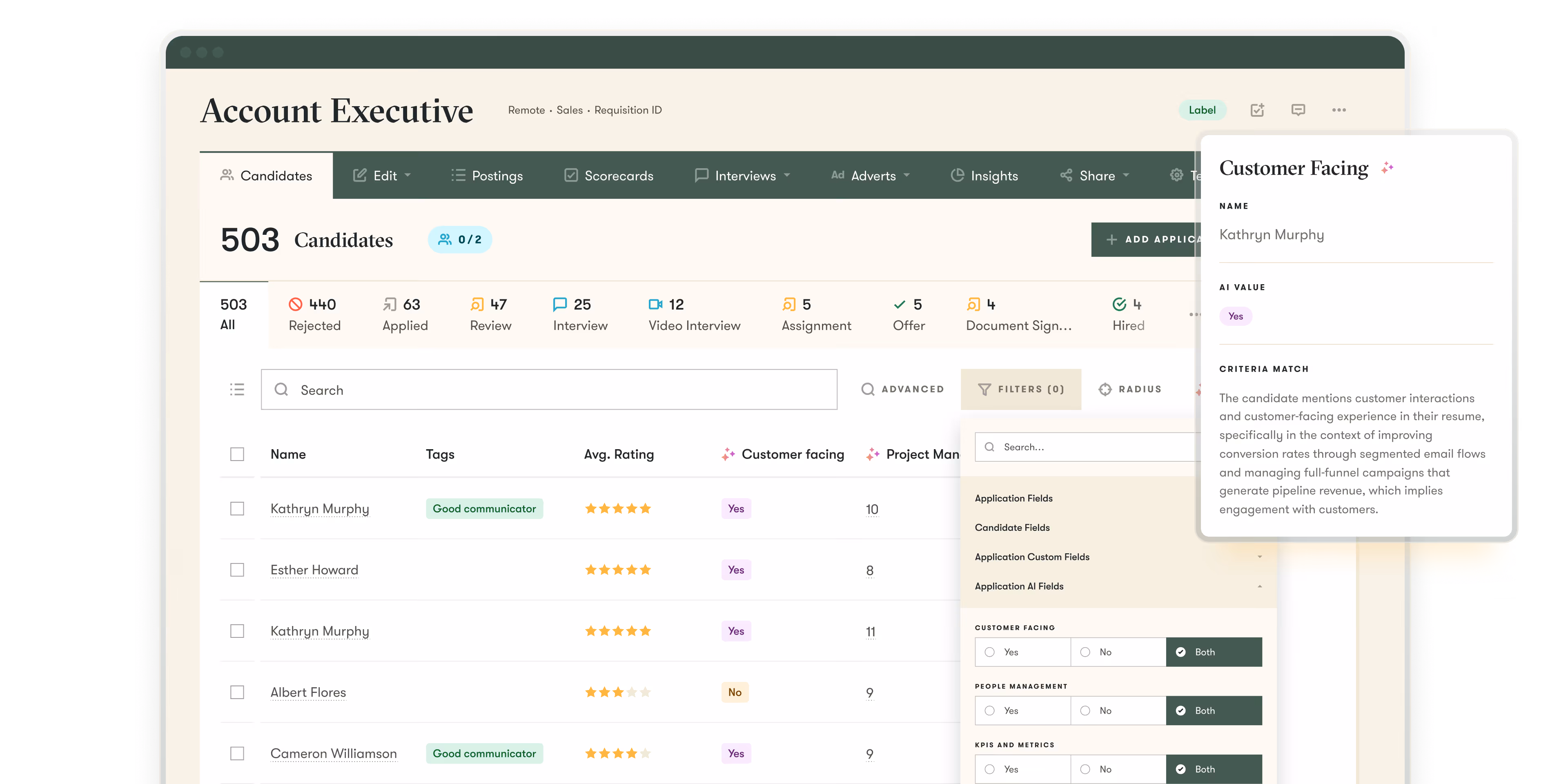Click the stage list overflow dots after Hired

click(x=1194, y=315)
